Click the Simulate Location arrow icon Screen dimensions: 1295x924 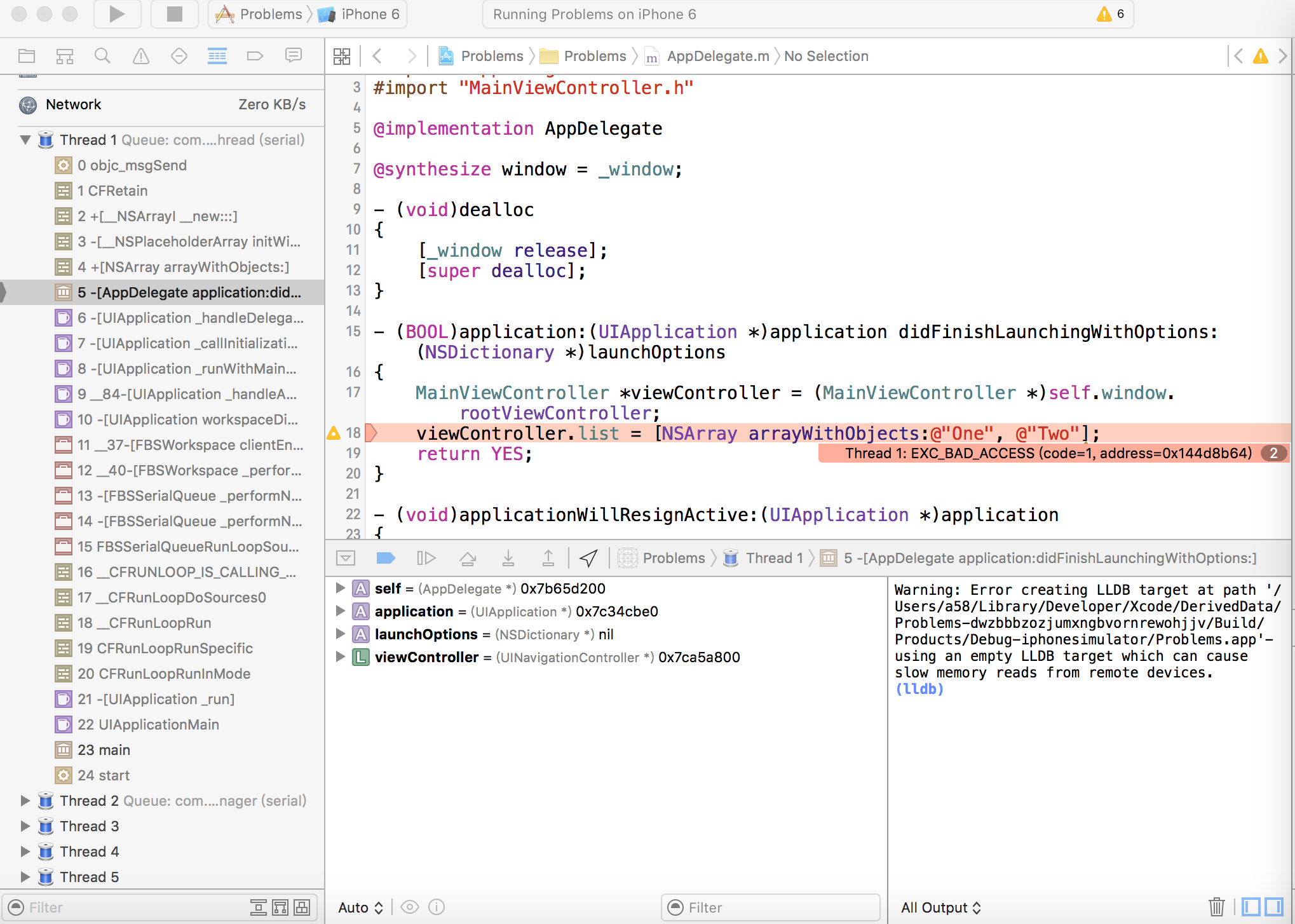(x=588, y=558)
